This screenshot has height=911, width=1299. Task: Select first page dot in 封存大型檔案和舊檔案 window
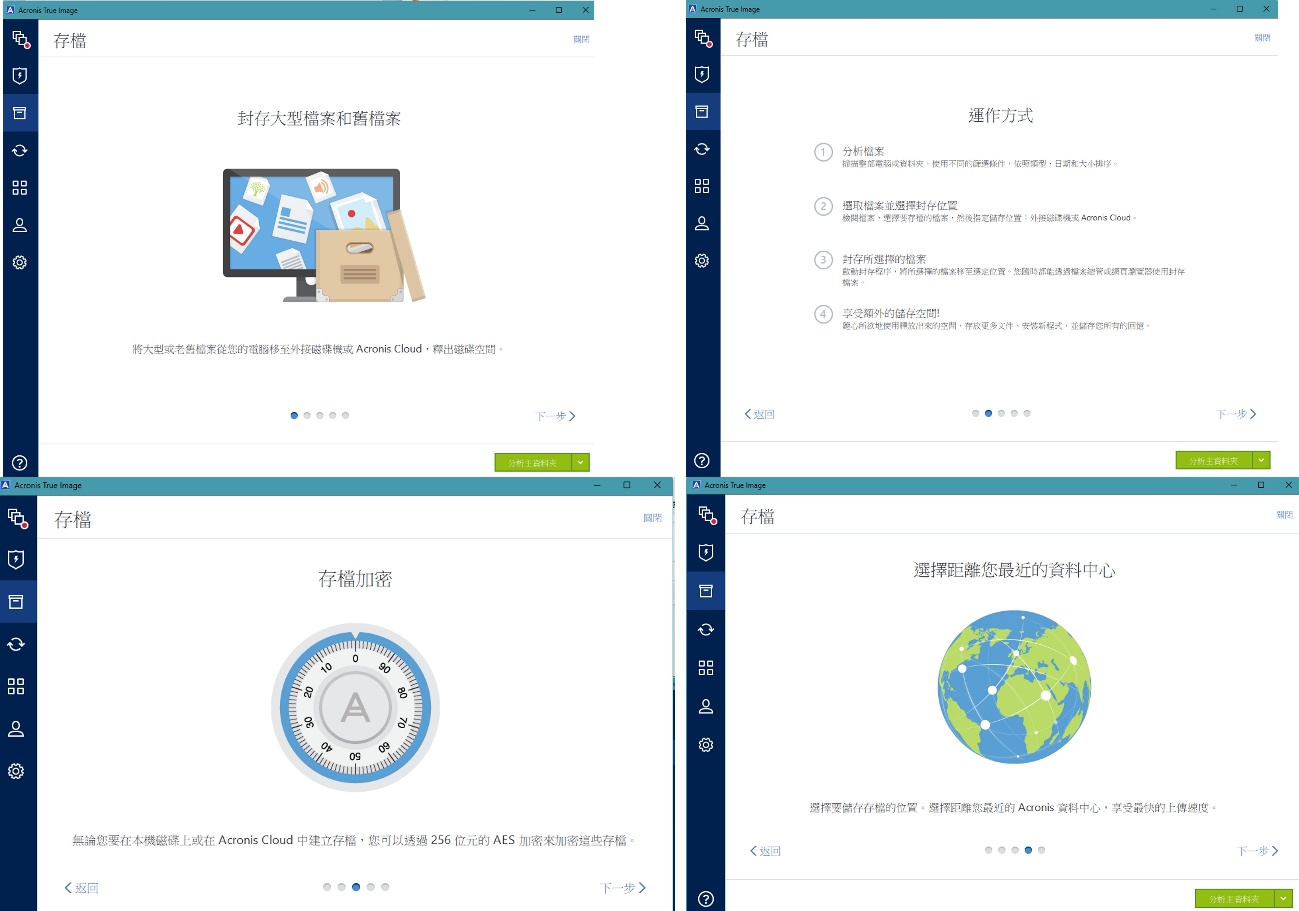294,415
